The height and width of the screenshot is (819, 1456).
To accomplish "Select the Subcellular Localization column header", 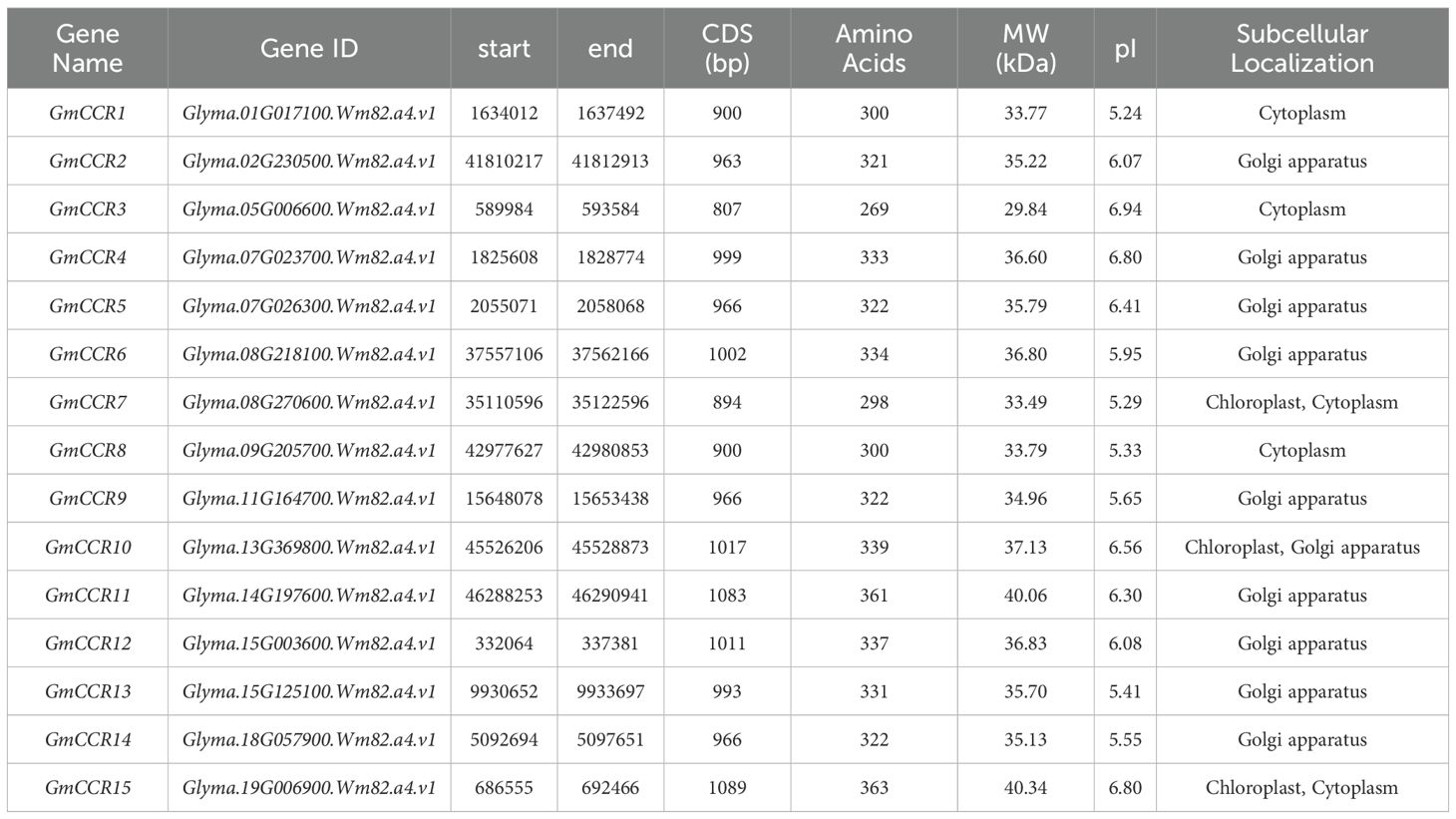I will click(1301, 48).
